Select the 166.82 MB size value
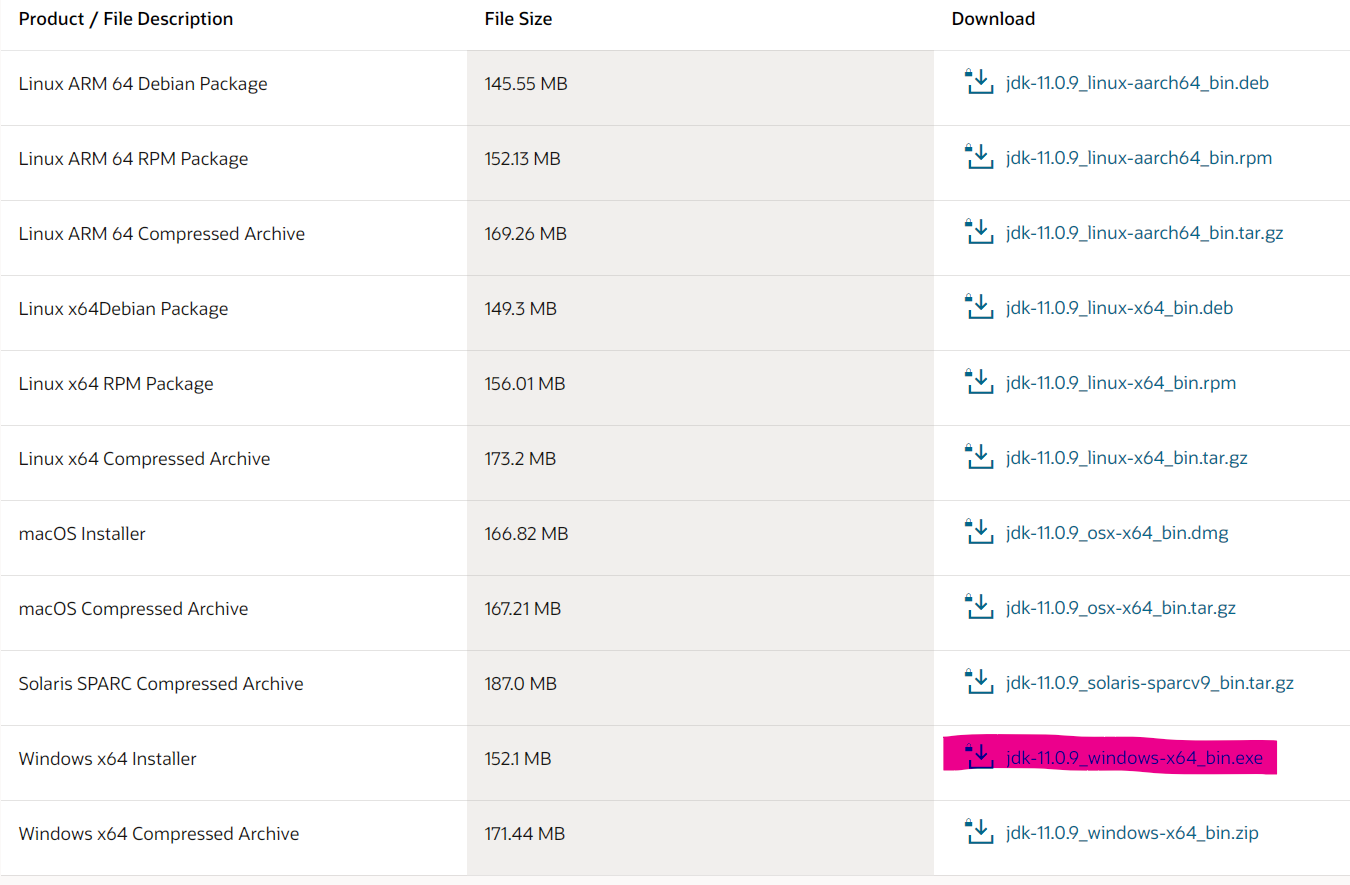The image size is (1350, 885). 526,534
